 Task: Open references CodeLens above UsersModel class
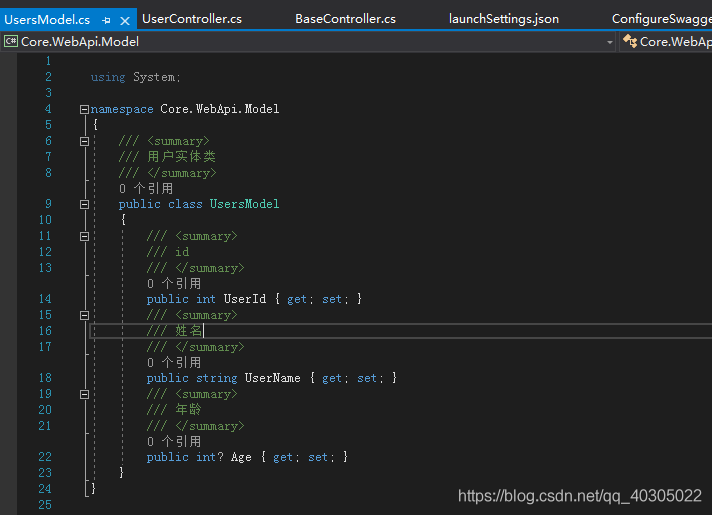click(146, 188)
